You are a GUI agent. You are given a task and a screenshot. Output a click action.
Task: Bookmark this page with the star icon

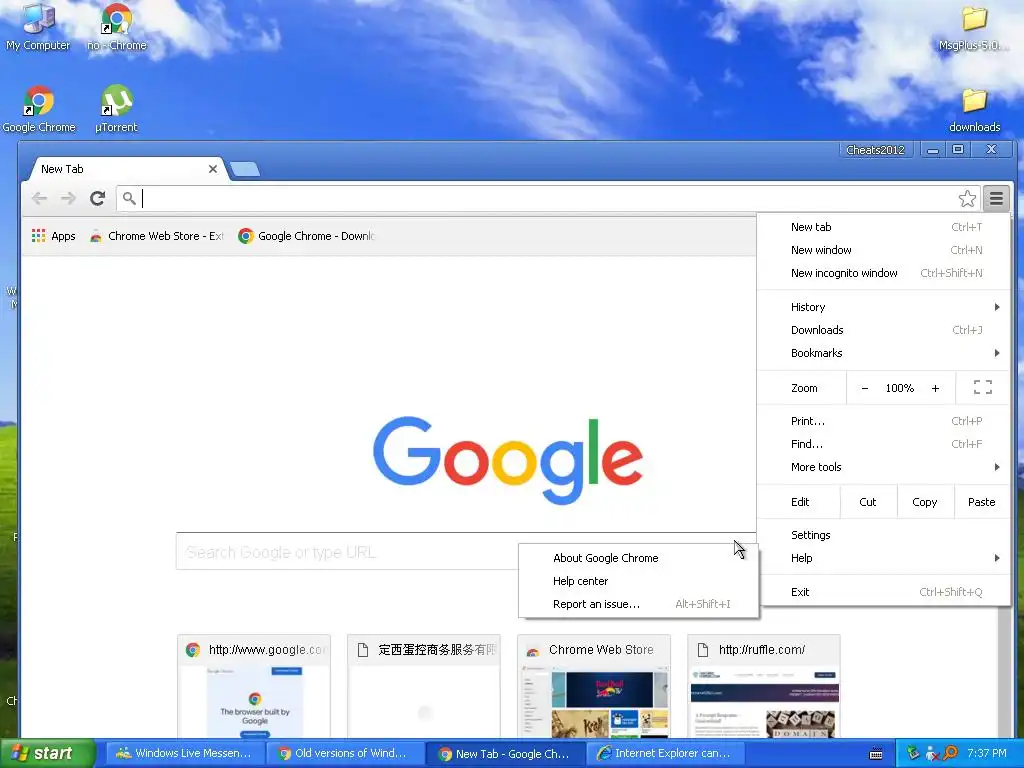[x=967, y=198]
